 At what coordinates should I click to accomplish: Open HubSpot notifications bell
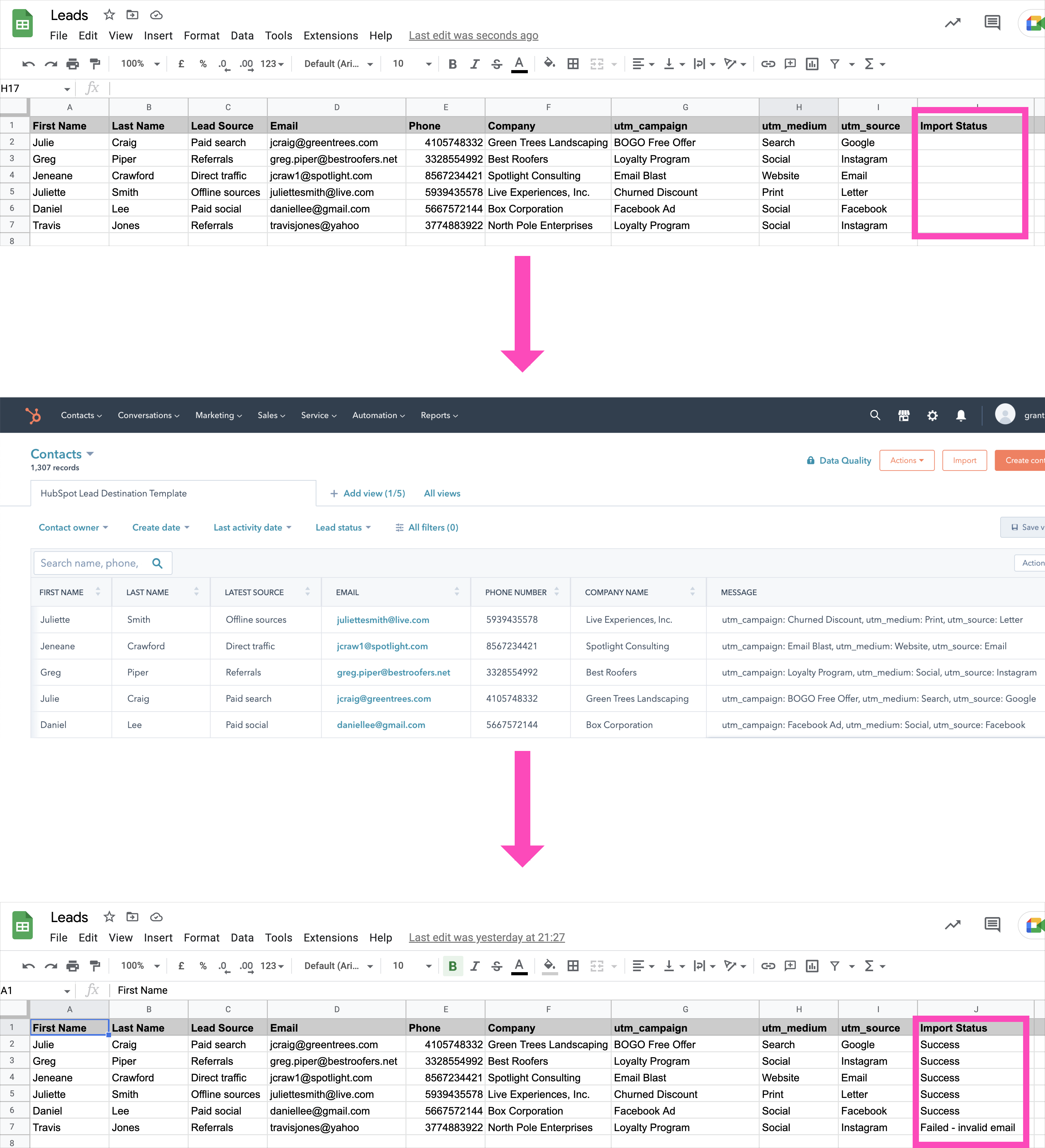(x=961, y=416)
